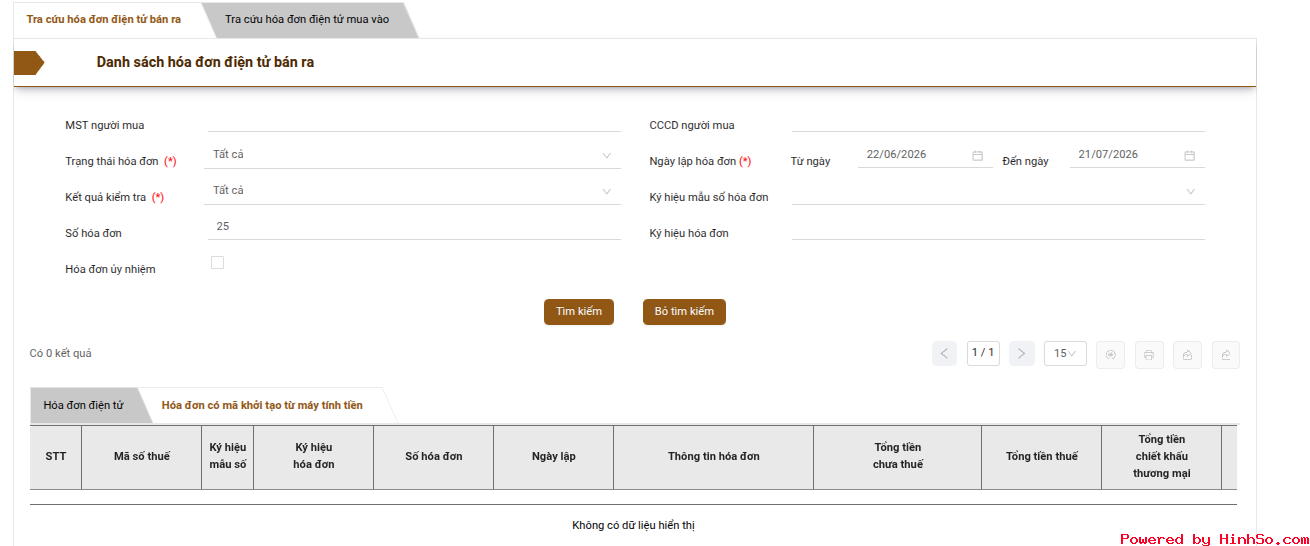Click the Đến ngày date field 21/07/2026
The width and height of the screenshot is (1310, 546).
click(x=1137, y=155)
